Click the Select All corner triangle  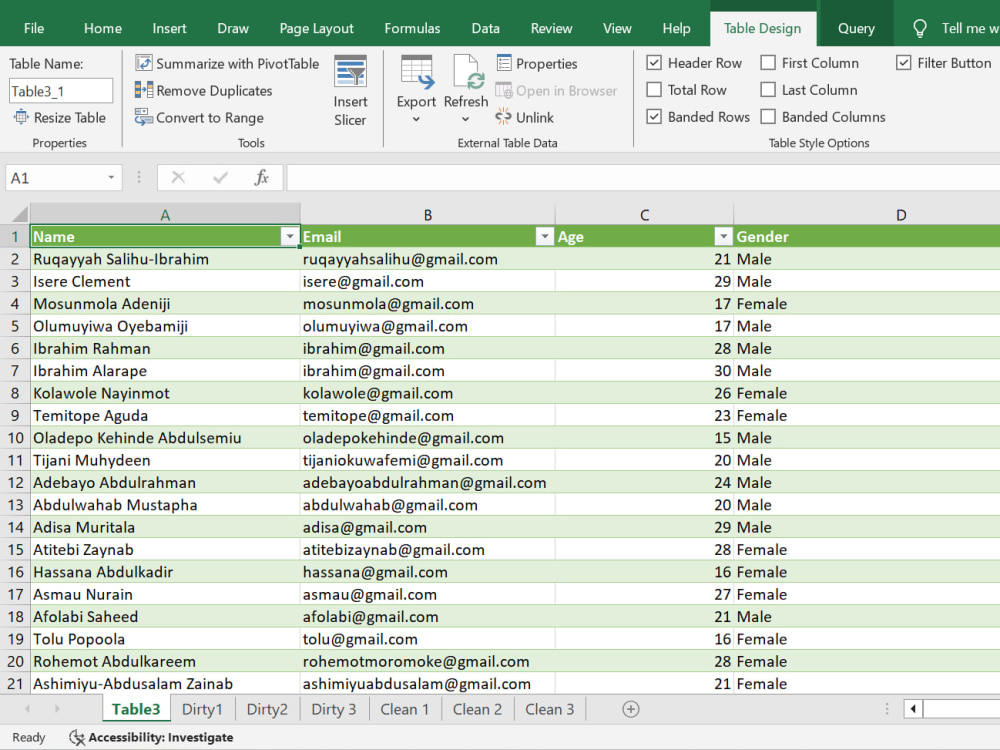pos(20,213)
